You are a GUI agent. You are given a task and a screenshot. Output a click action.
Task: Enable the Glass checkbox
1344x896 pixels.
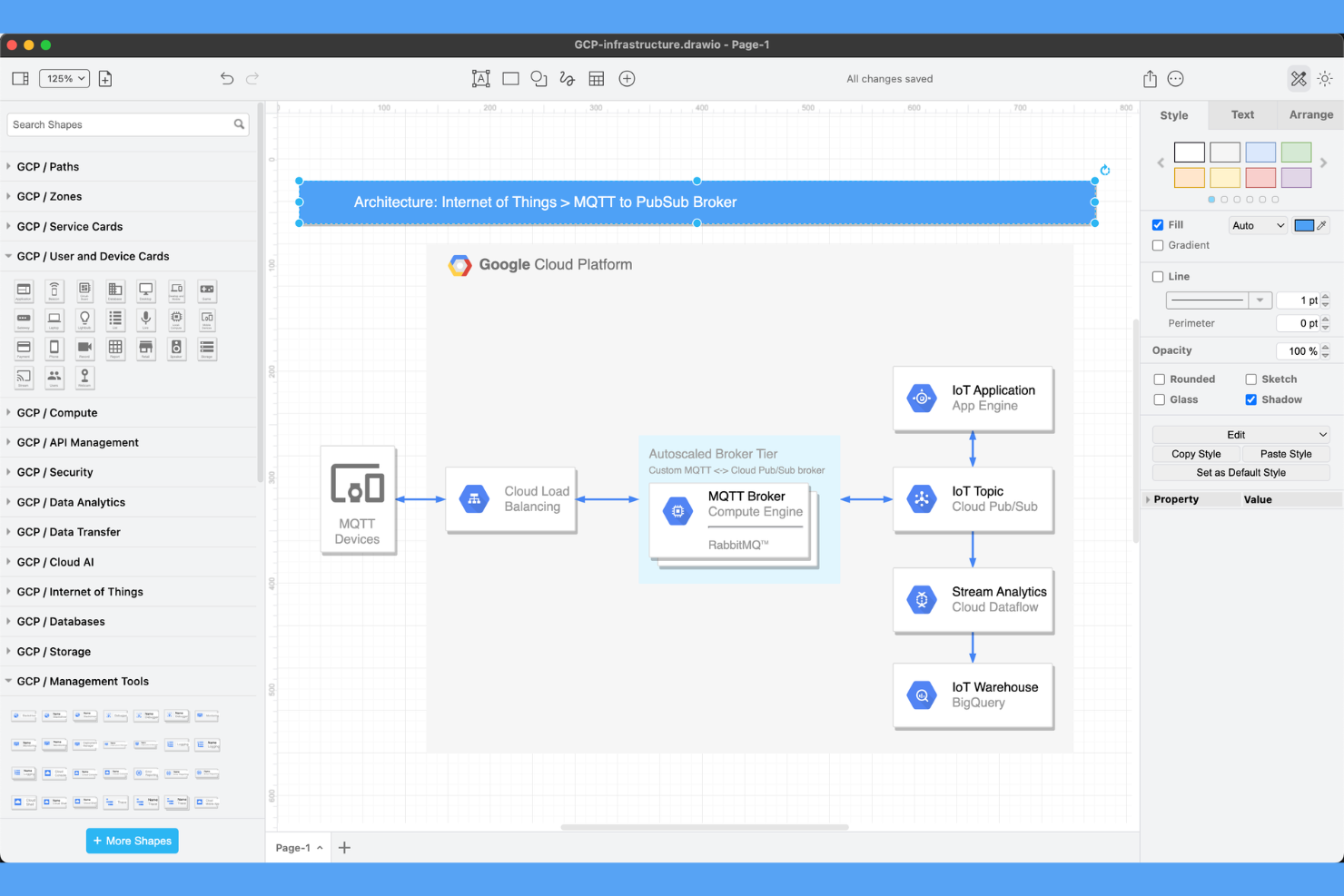click(1159, 400)
